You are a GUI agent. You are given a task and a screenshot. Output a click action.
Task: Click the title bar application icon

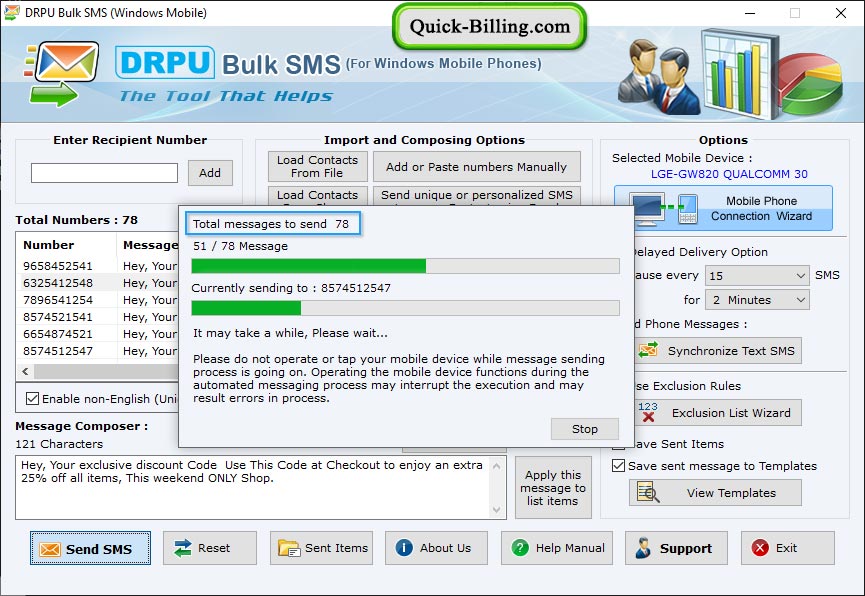(x=12, y=12)
